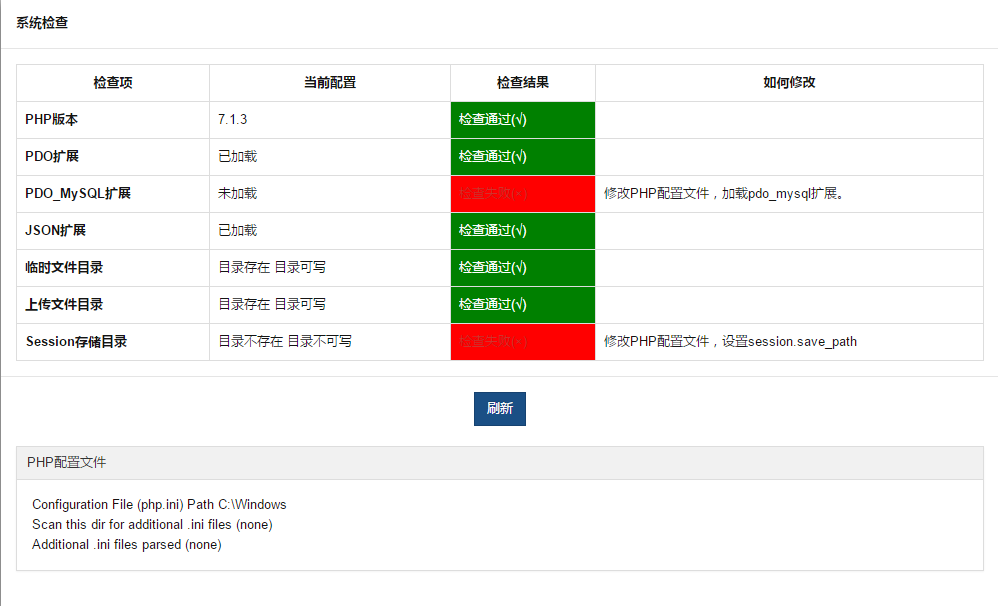Select the PDO扩展 row label
This screenshot has height=606, width=998.
[x=52, y=157]
